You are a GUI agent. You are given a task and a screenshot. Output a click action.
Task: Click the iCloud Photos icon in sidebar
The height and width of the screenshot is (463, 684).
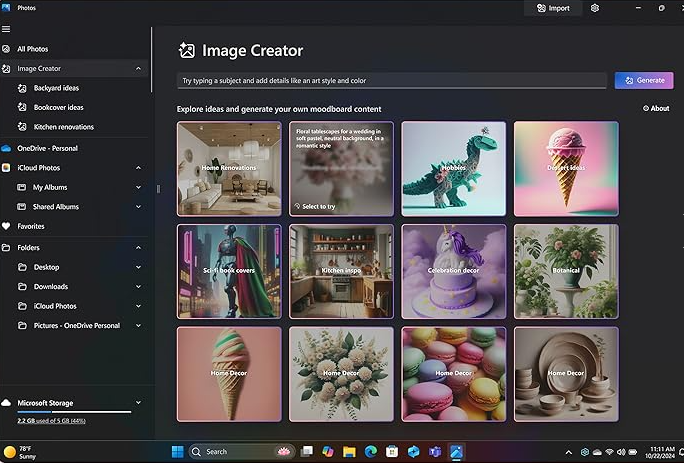point(7,168)
